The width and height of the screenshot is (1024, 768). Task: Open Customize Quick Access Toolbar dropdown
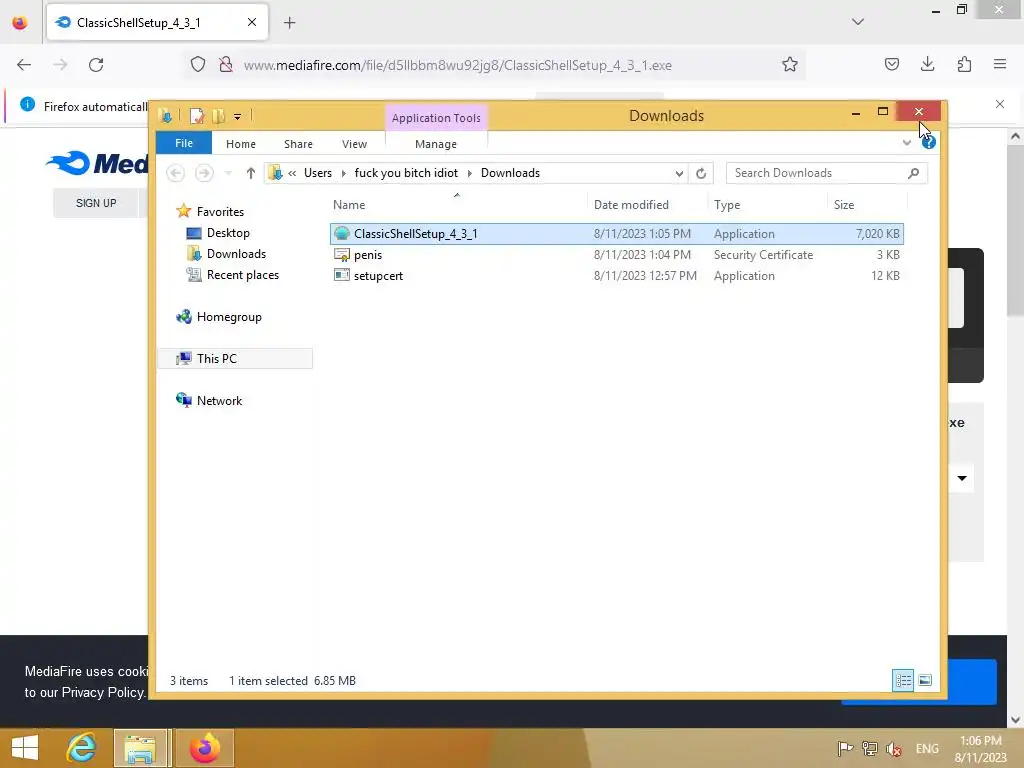pyautogui.click(x=238, y=117)
